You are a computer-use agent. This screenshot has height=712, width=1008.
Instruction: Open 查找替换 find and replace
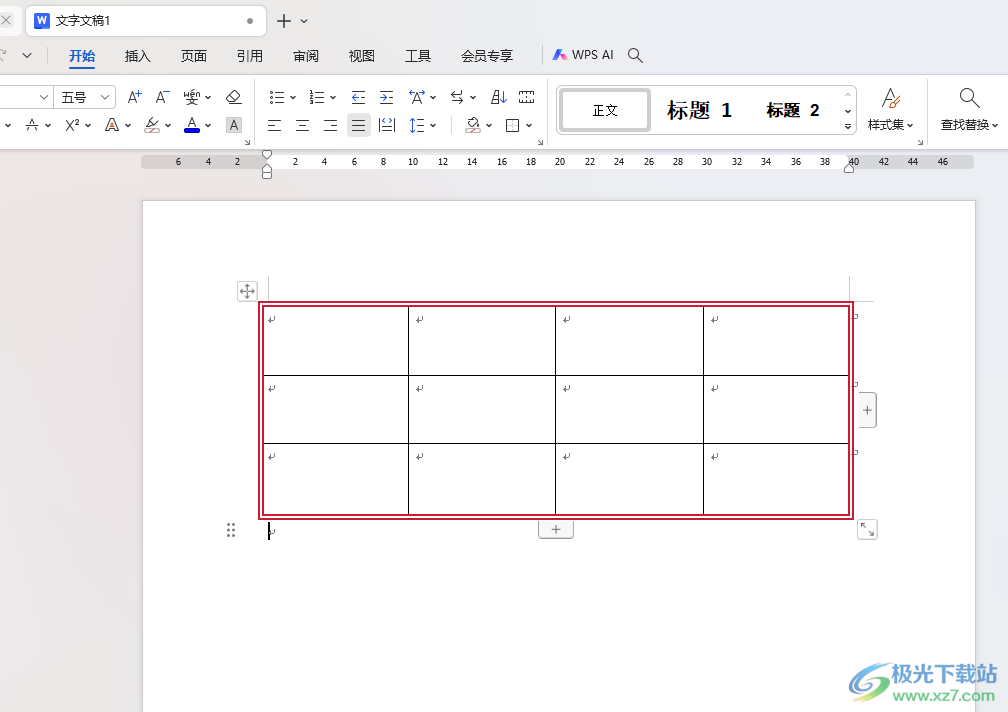969,109
